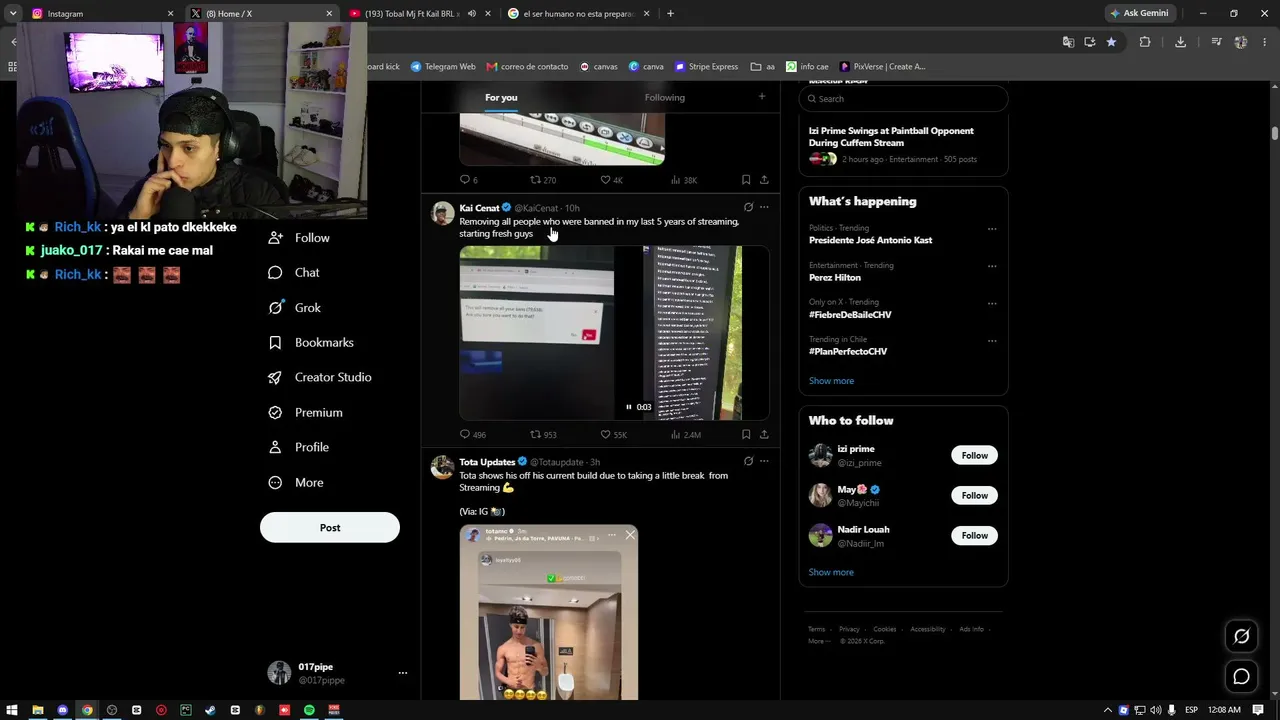Mute the YouTube tab audio icon
Image resolution: width=1280 pixels, height=720 pixels.
click(x=471, y=14)
